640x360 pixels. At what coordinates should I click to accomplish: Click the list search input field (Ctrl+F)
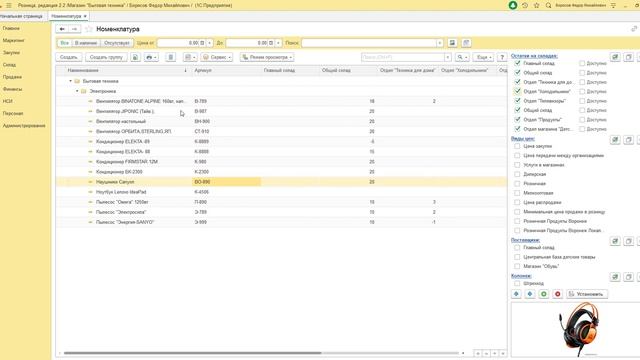403,57
